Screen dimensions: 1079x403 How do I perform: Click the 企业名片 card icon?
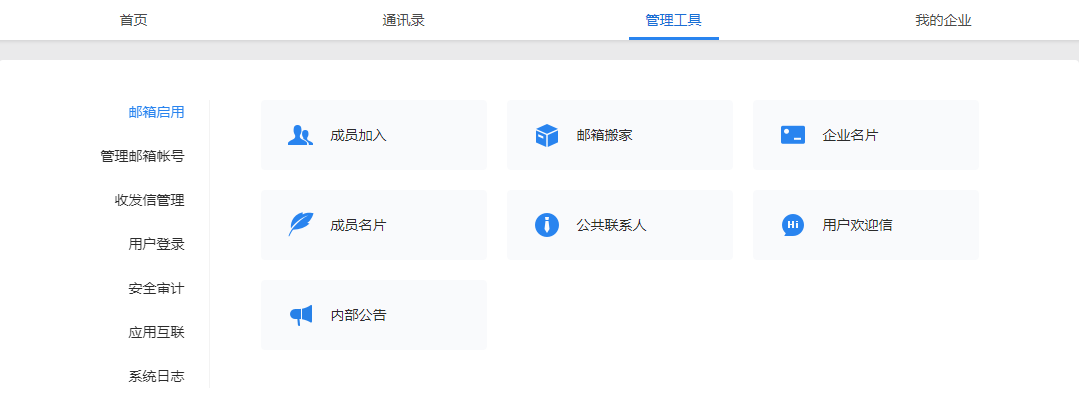click(793, 135)
